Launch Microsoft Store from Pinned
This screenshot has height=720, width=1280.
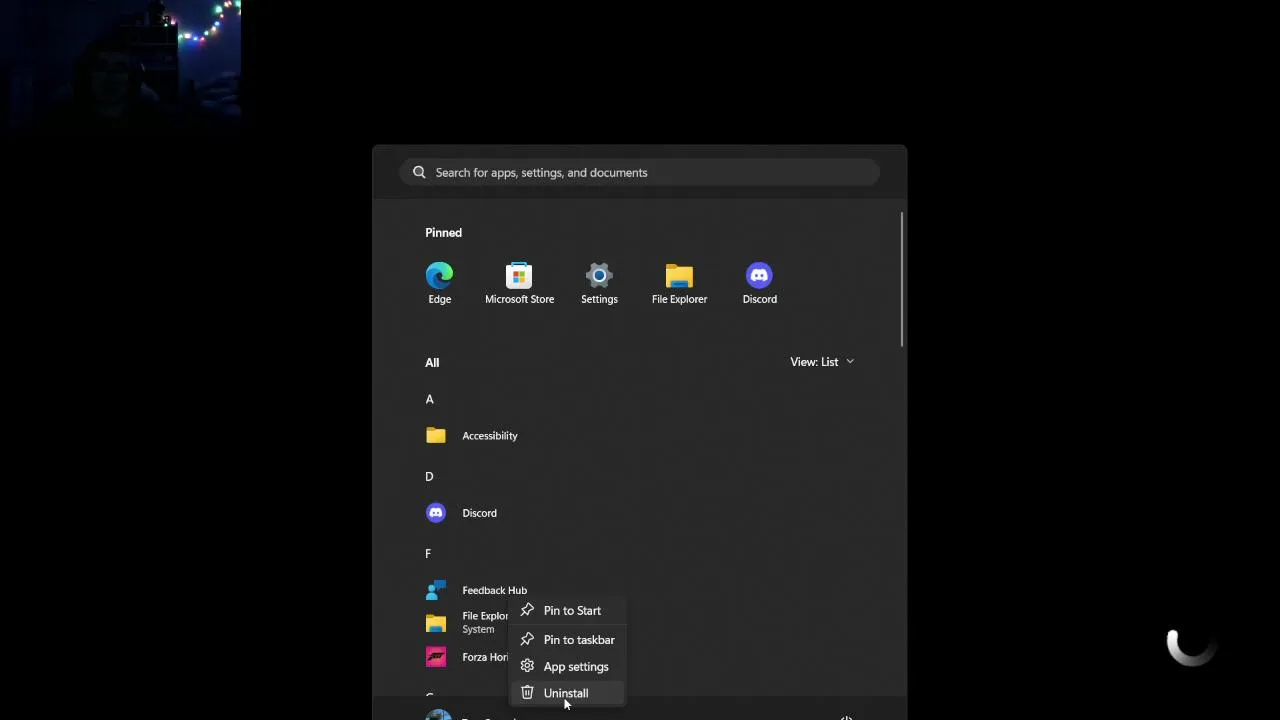point(519,283)
